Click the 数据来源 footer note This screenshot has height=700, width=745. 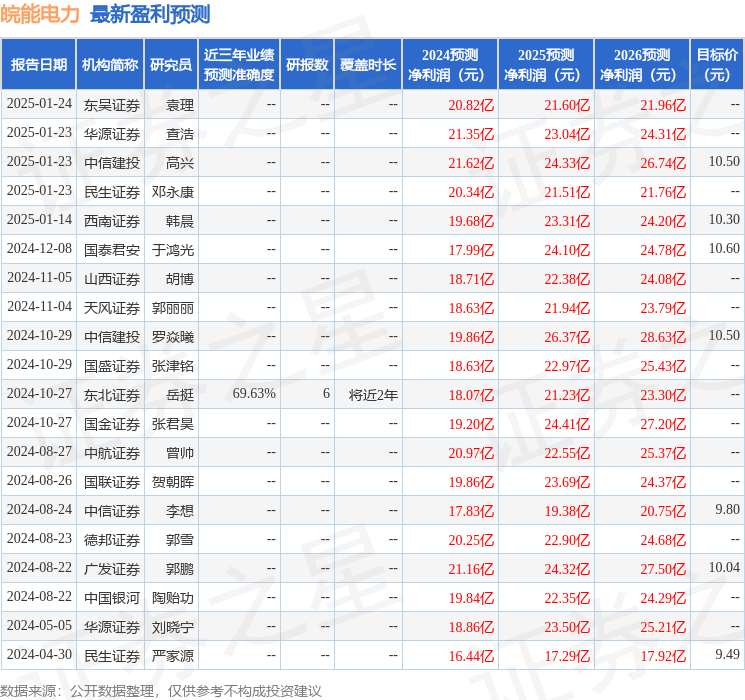161,691
